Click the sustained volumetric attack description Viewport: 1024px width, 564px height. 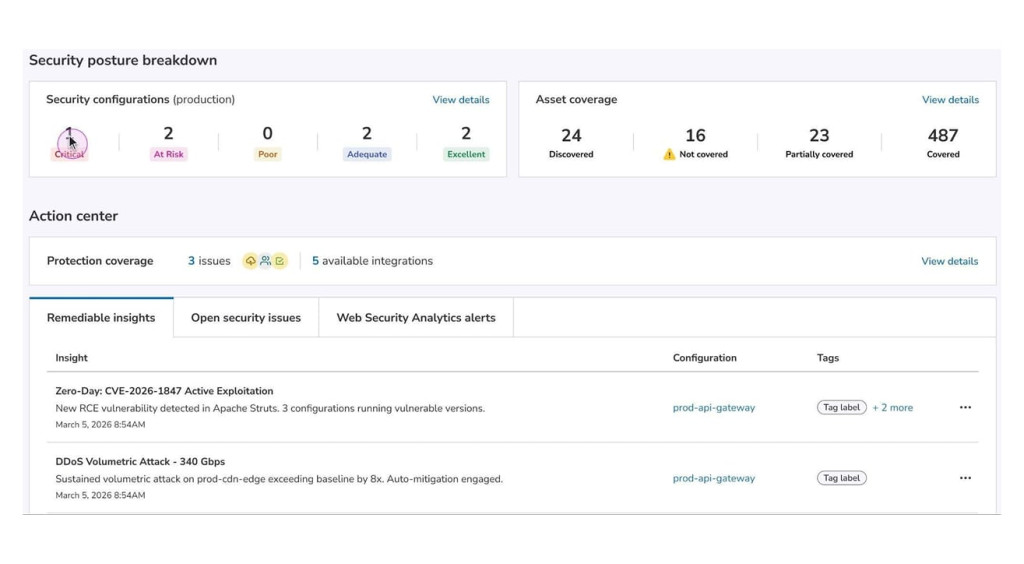[x=280, y=479]
